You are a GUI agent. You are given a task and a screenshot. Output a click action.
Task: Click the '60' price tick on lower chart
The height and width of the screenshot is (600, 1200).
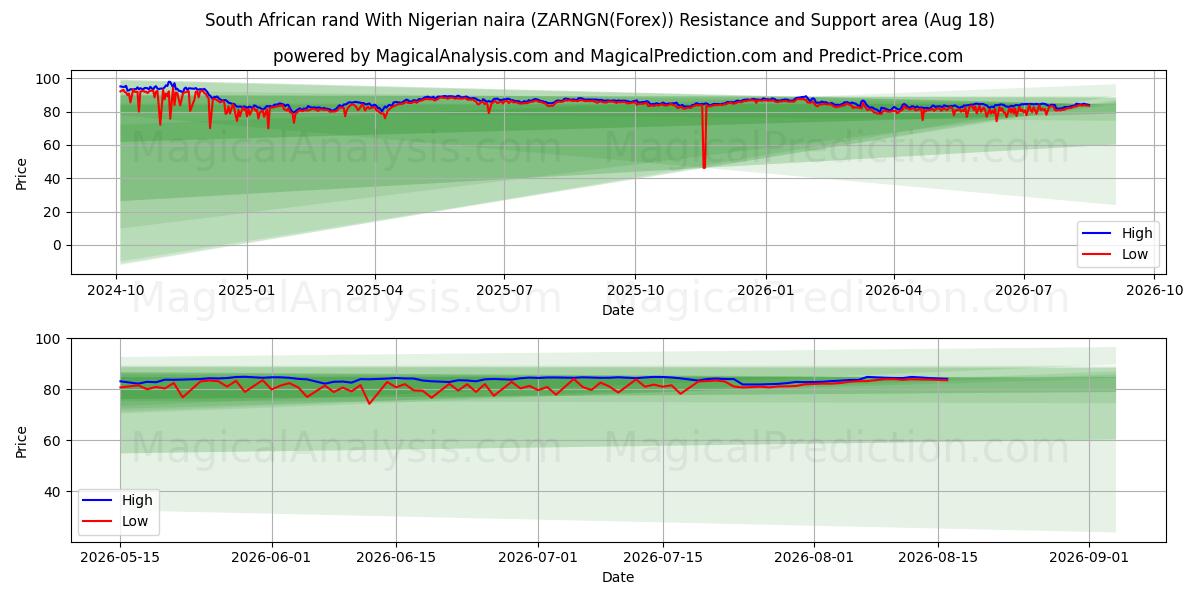54,440
